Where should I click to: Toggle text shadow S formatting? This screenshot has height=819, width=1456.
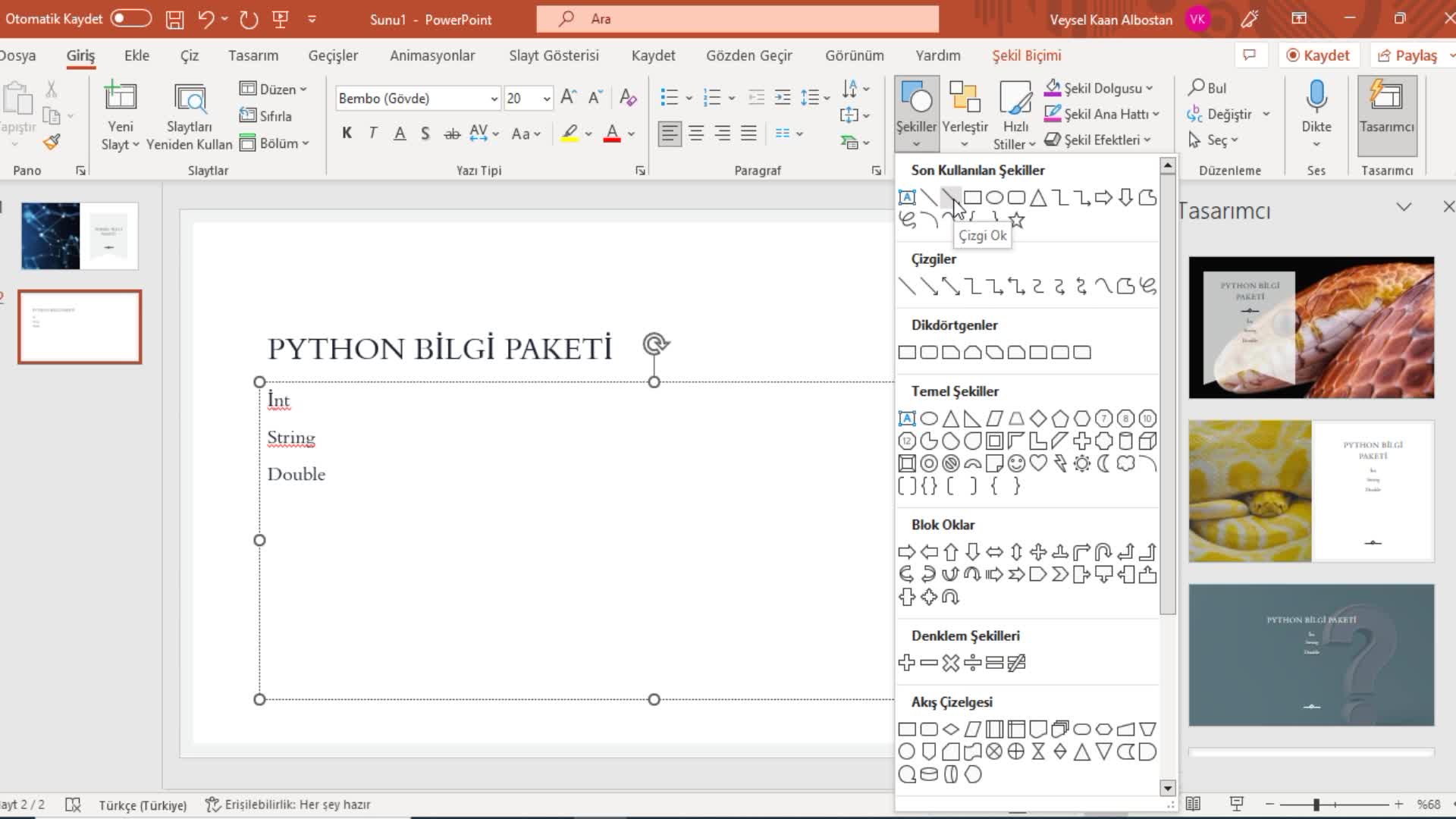pyautogui.click(x=425, y=133)
